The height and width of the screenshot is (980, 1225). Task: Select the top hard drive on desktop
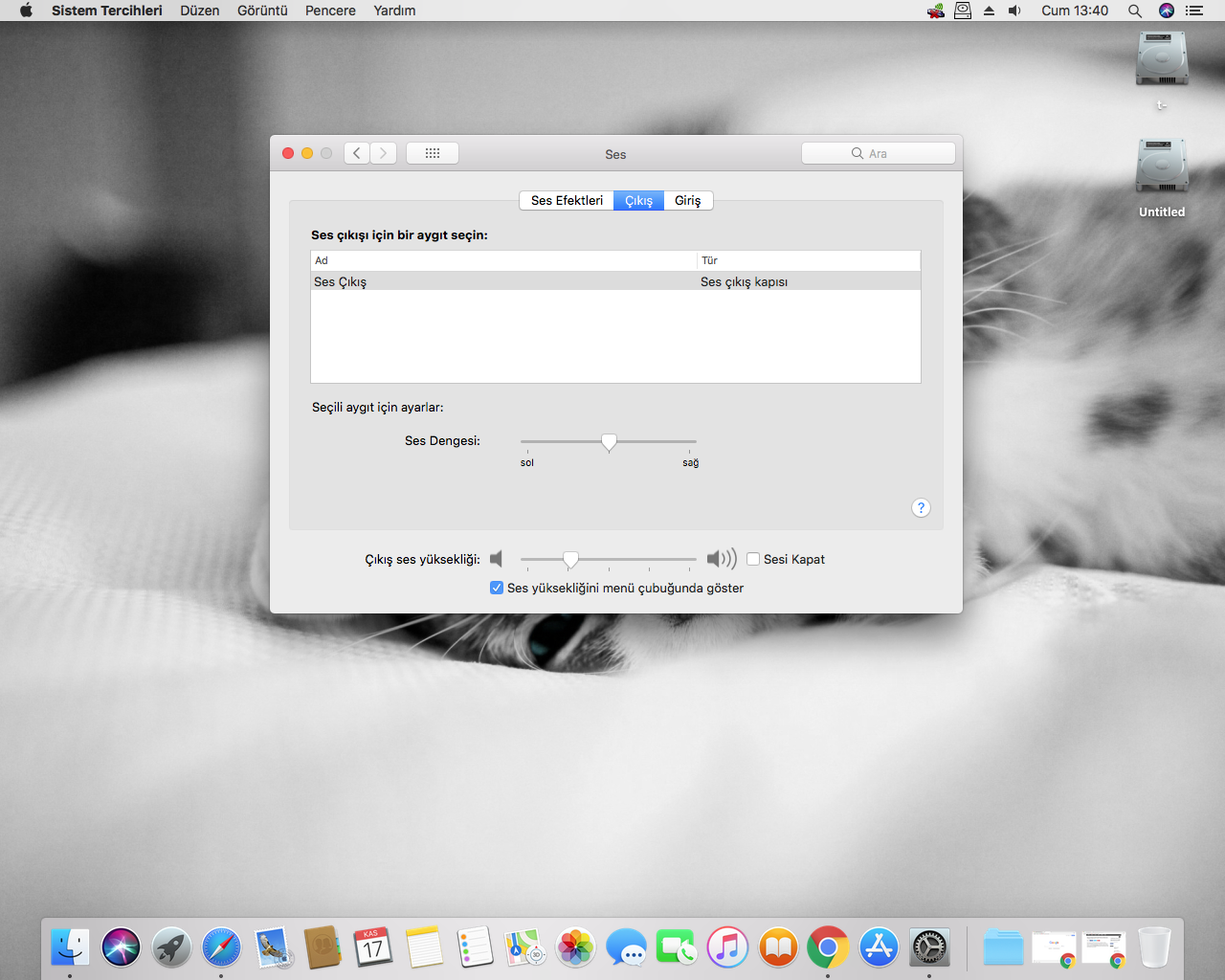click(1162, 60)
